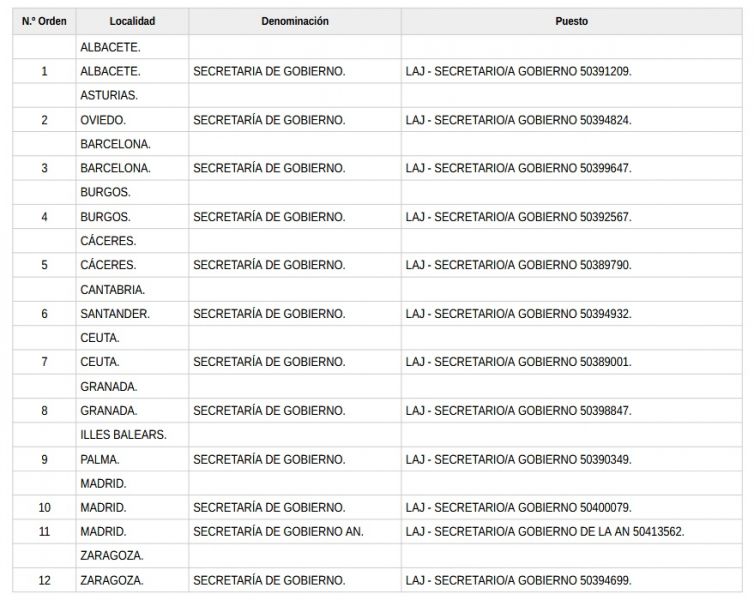Click the OVIEDO locality cell
754x600 pixels.
(103, 120)
